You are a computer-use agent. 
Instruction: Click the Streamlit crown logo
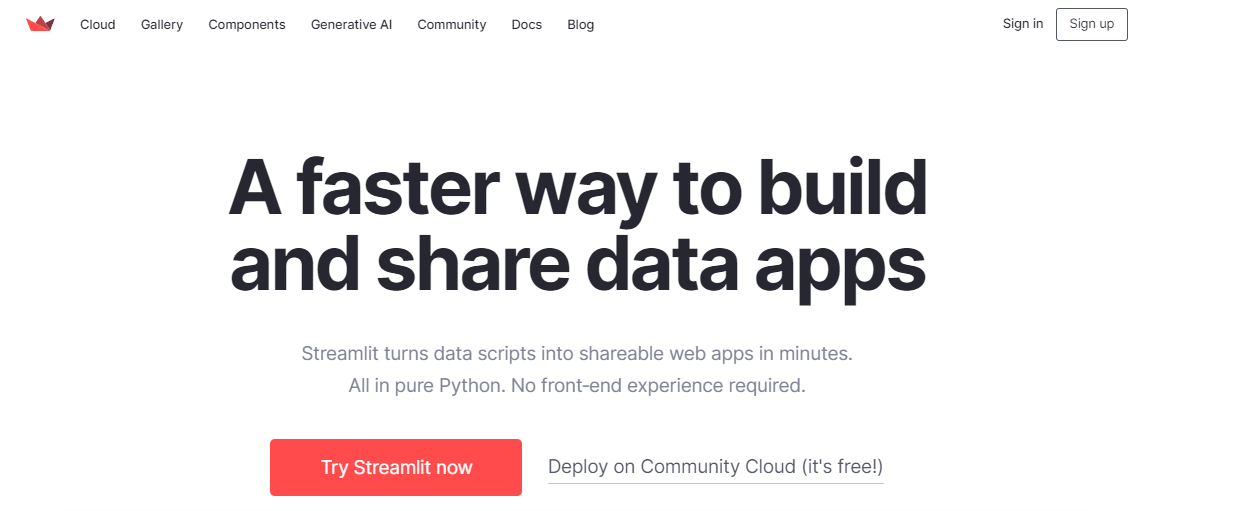(x=40, y=24)
